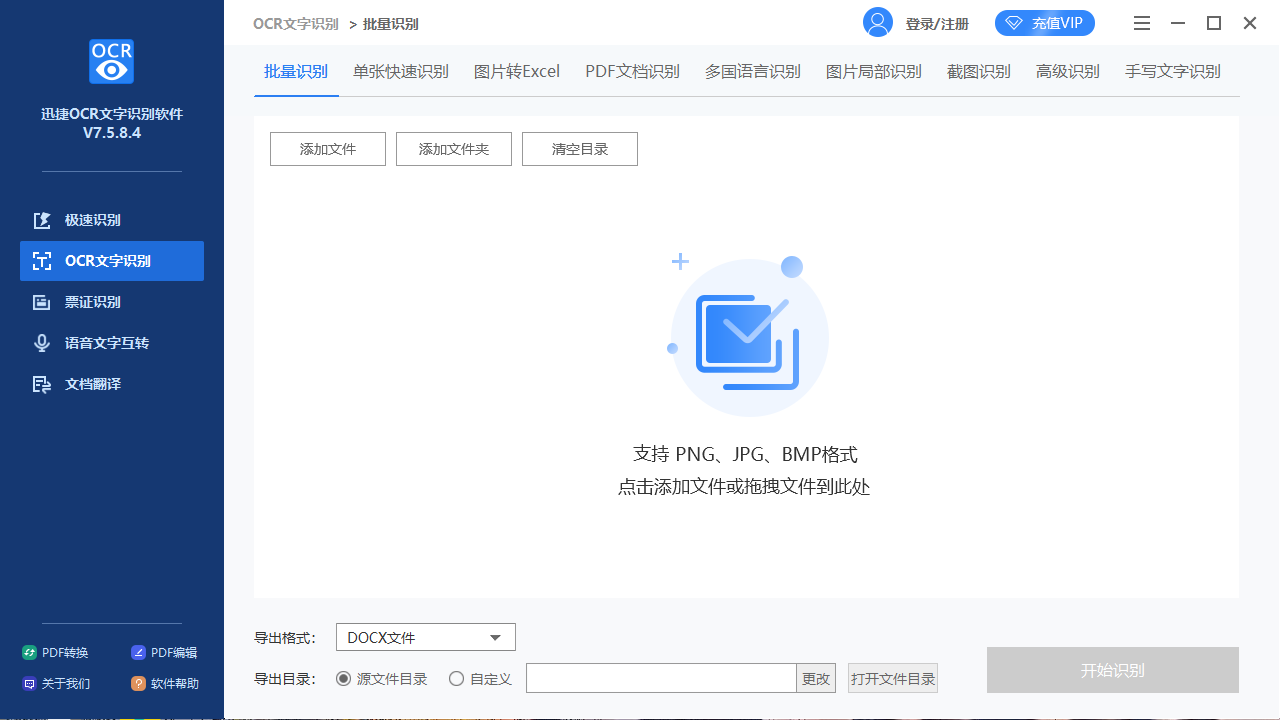Click the user avatar login icon
The image size is (1280, 720).
878,23
